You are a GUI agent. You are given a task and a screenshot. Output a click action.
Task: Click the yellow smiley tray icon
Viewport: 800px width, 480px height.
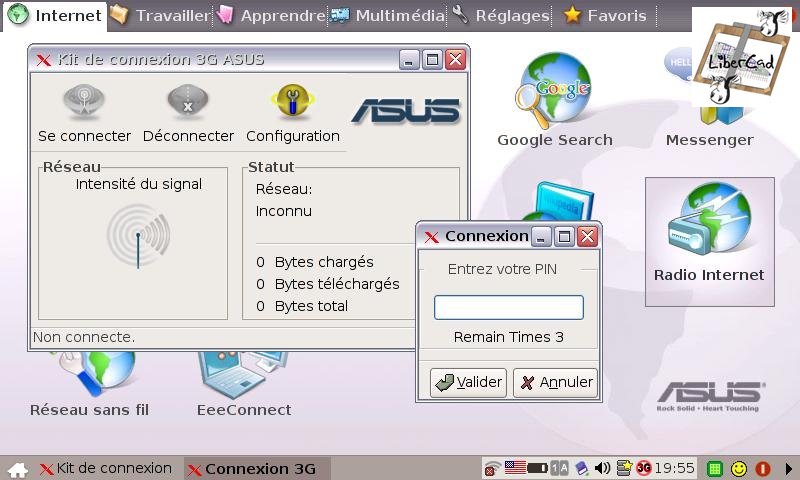click(x=739, y=468)
